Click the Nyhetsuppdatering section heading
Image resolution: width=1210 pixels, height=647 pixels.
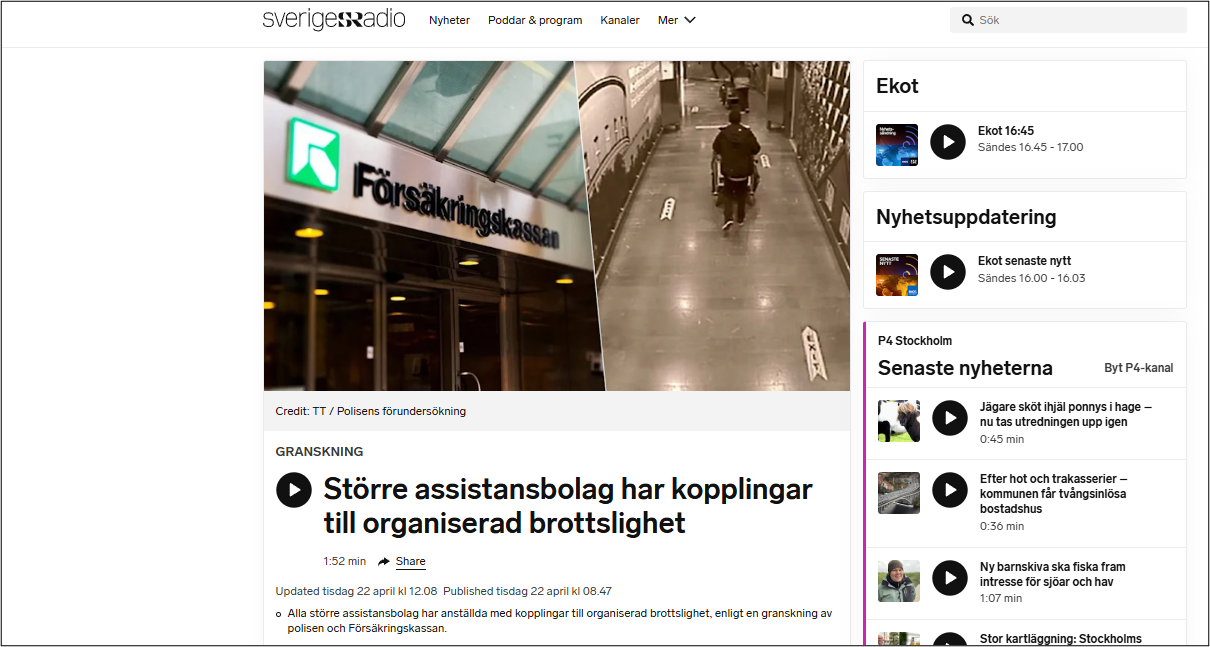point(966,217)
